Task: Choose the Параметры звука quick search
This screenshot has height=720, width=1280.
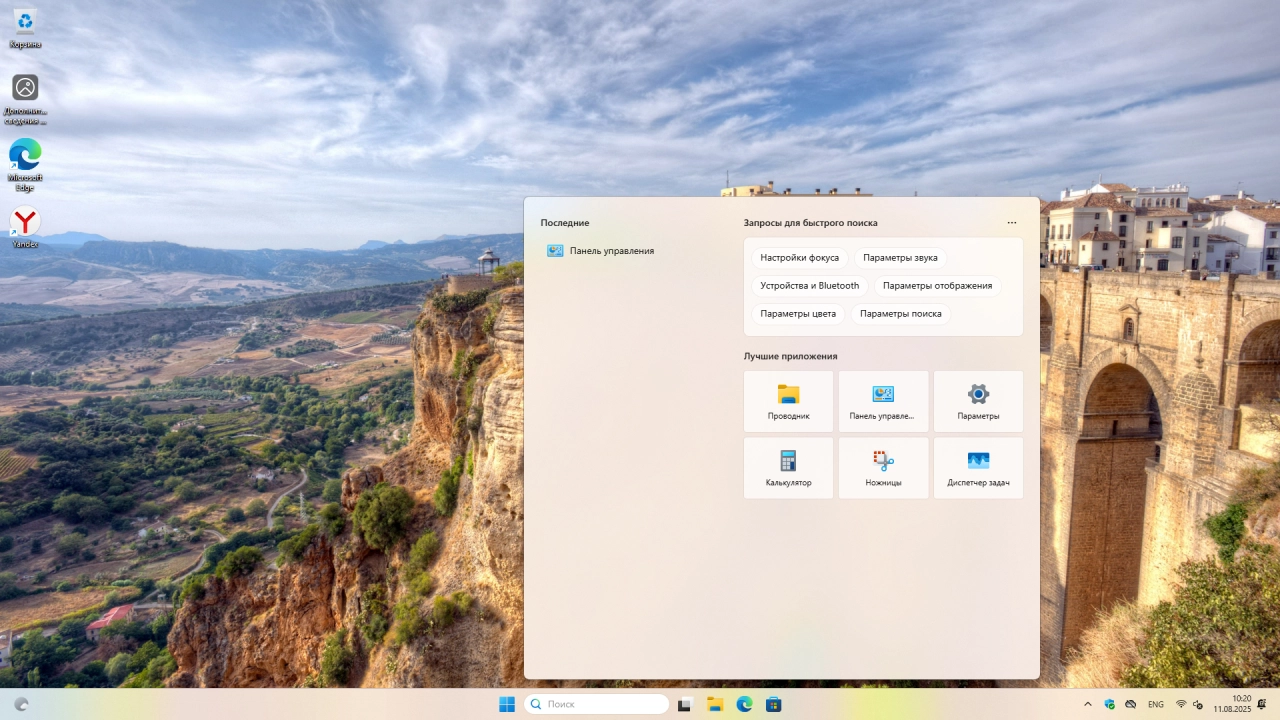Action: [900, 258]
